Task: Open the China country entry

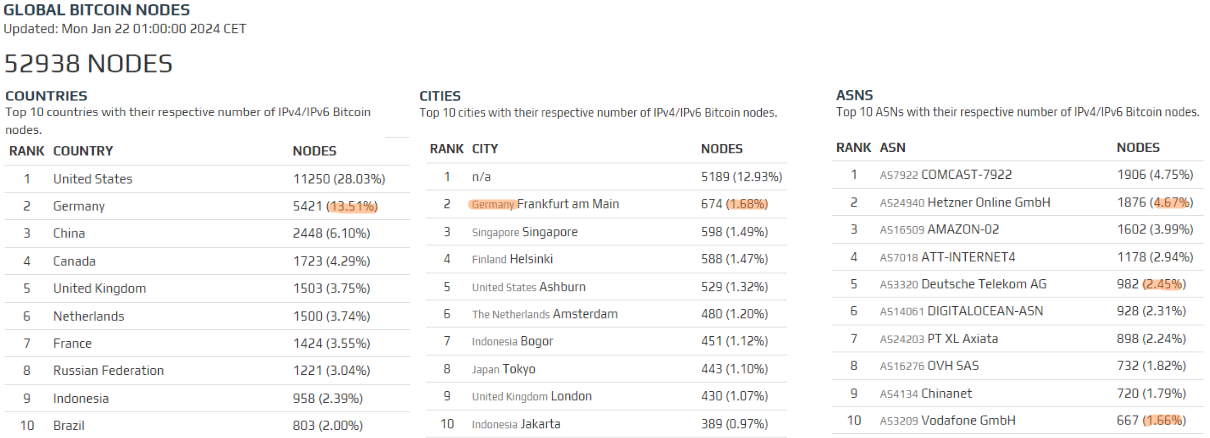Action: coord(69,233)
